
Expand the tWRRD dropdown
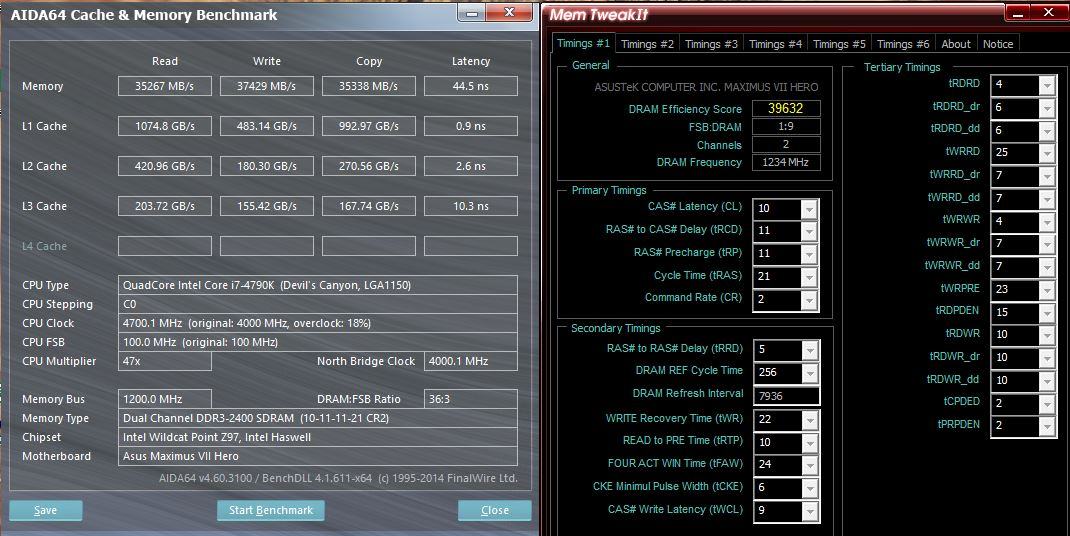tap(1047, 153)
